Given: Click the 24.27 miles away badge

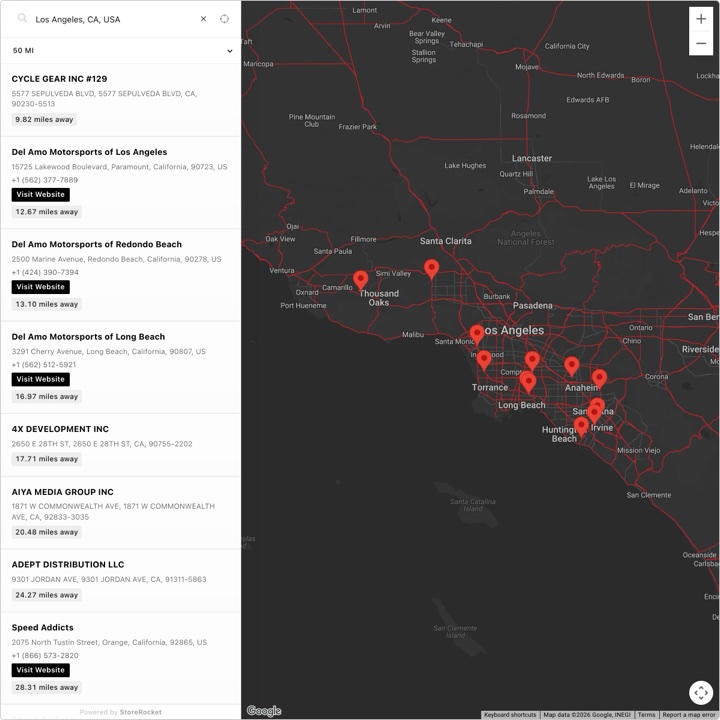Looking at the screenshot, I should pos(46,595).
